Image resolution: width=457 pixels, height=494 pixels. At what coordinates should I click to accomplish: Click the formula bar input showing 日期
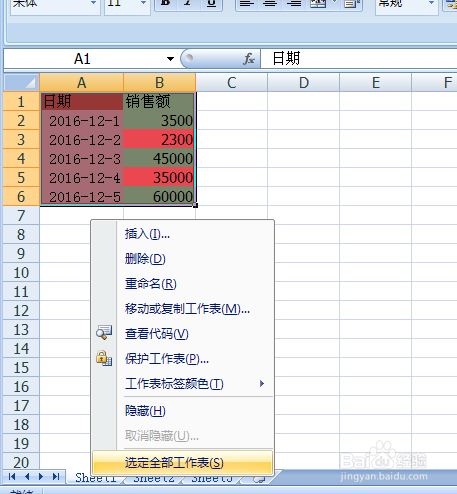click(x=359, y=59)
